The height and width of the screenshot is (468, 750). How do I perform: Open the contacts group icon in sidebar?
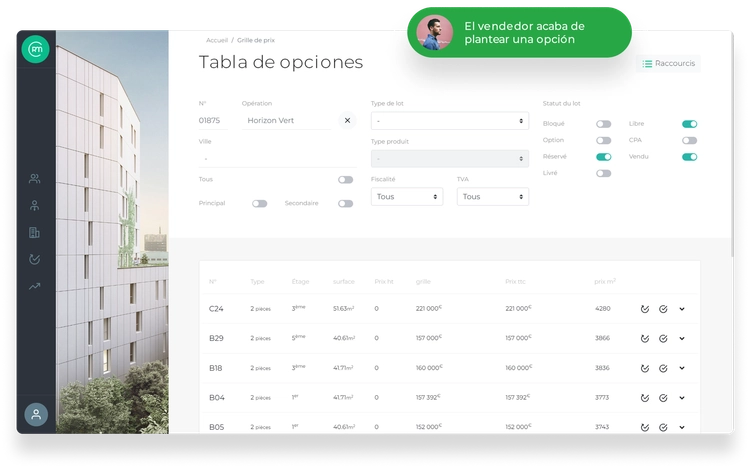coord(35,179)
